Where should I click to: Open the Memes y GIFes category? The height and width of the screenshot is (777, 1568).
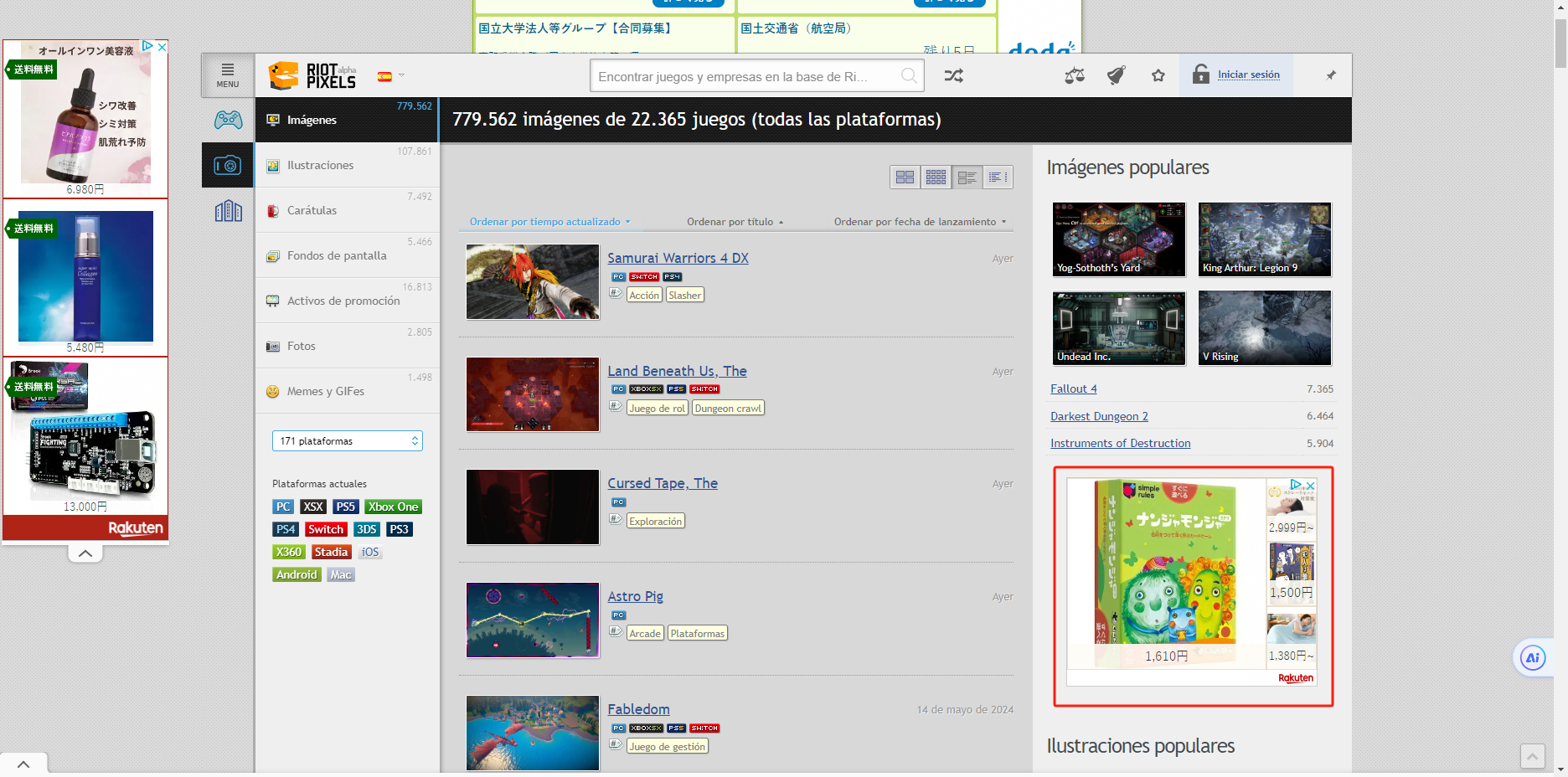pos(347,391)
